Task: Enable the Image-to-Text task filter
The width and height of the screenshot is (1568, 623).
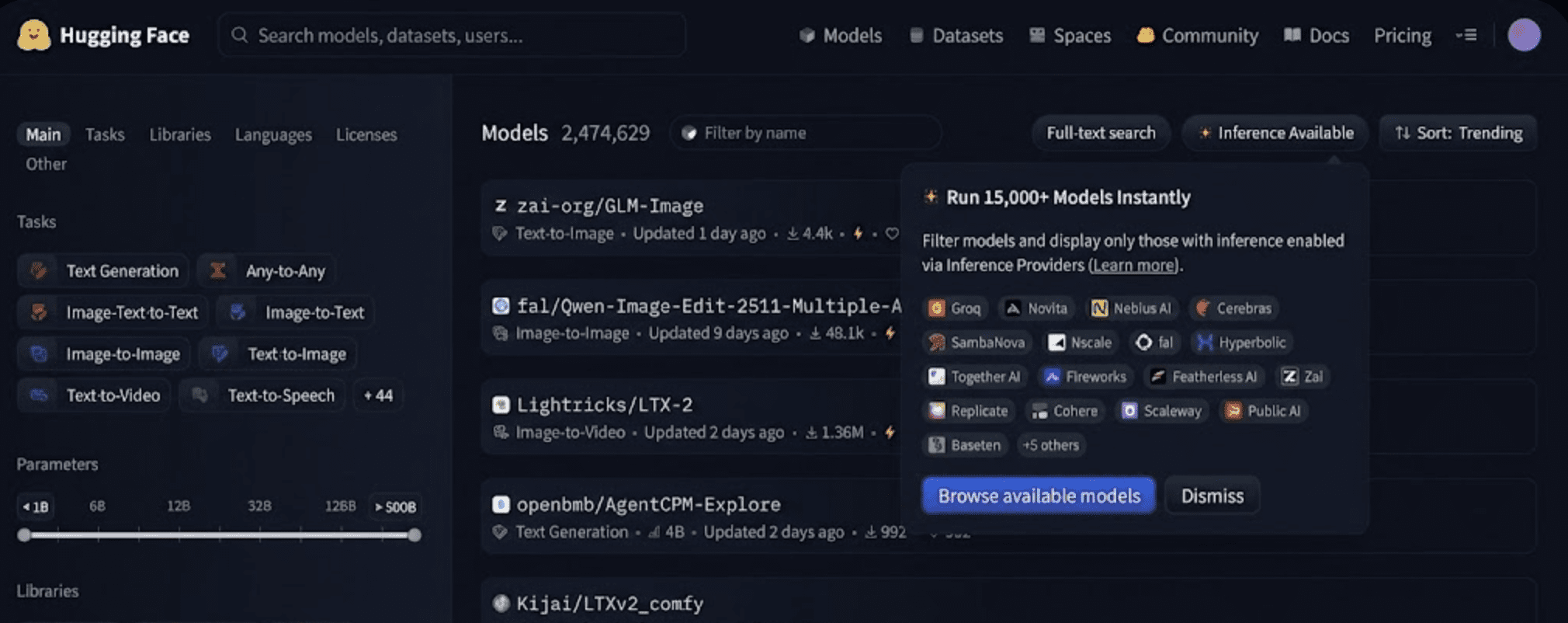Action: pos(296,312)
